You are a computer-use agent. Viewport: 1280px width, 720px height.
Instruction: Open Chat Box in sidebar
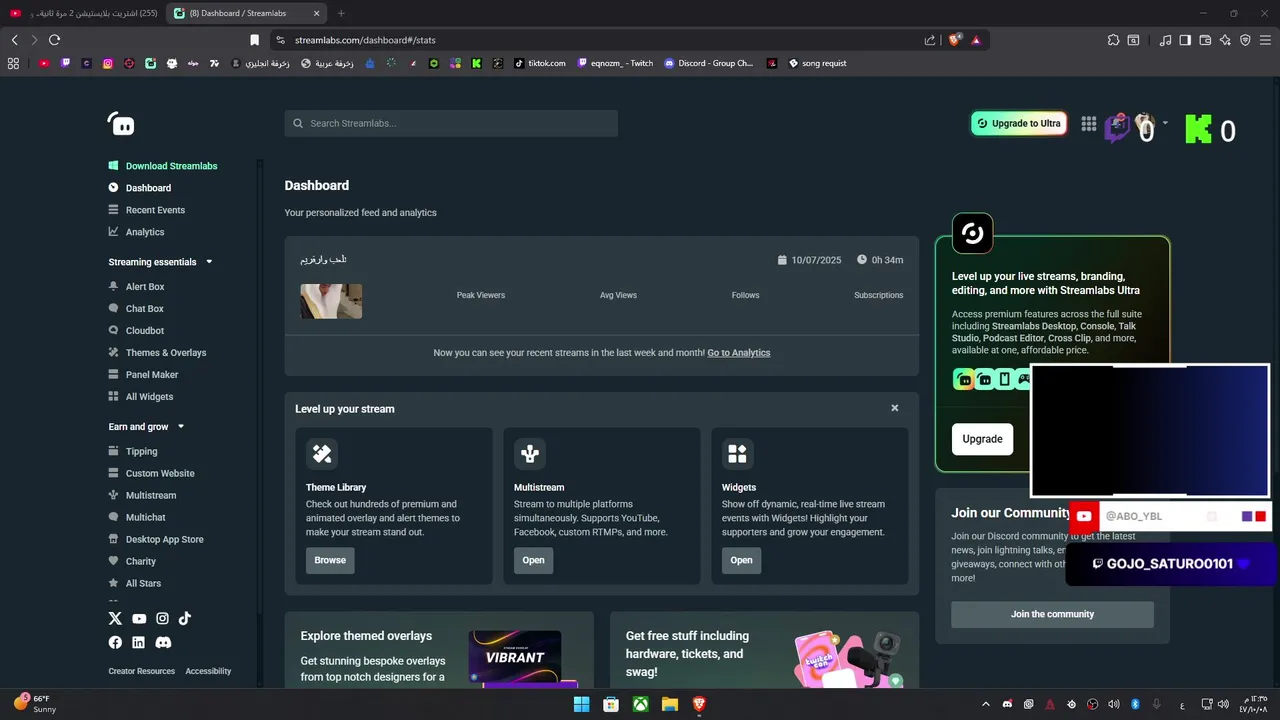[x=136, y=309]
